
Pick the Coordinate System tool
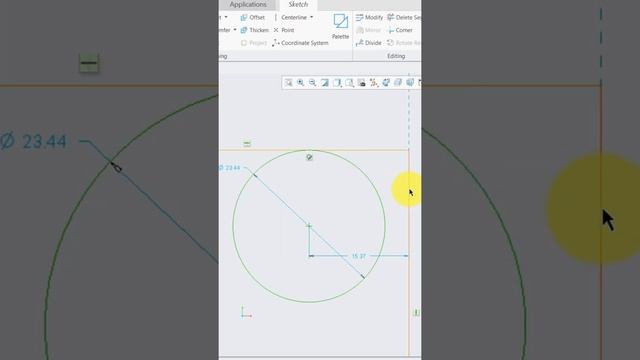[x=300, y=43]
